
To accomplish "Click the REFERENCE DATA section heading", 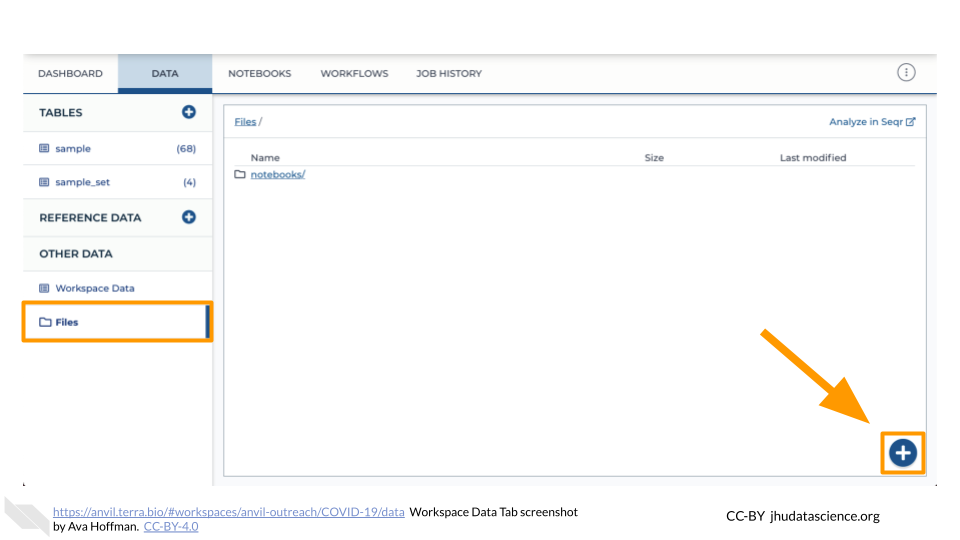I will [90, 218].
